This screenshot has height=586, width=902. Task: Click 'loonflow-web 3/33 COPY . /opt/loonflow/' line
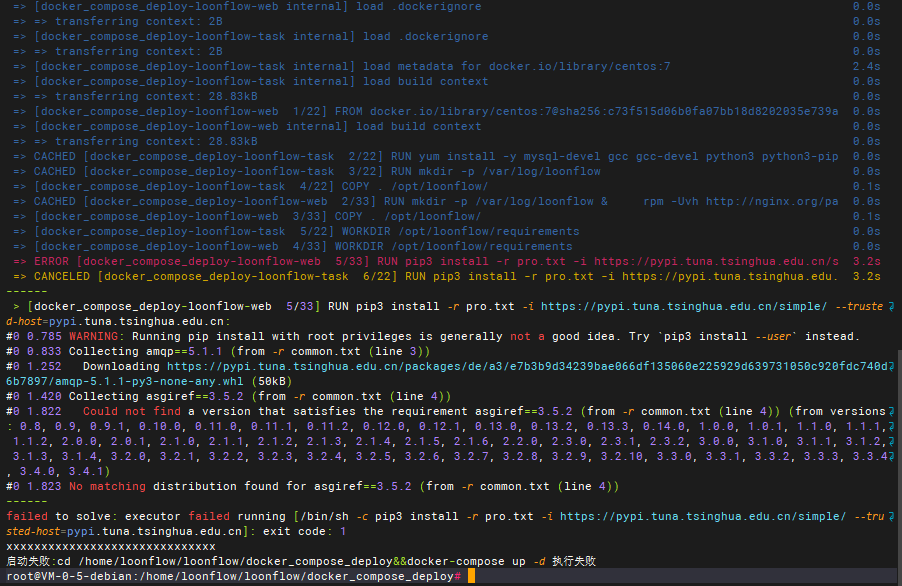[x=446, y=216]
